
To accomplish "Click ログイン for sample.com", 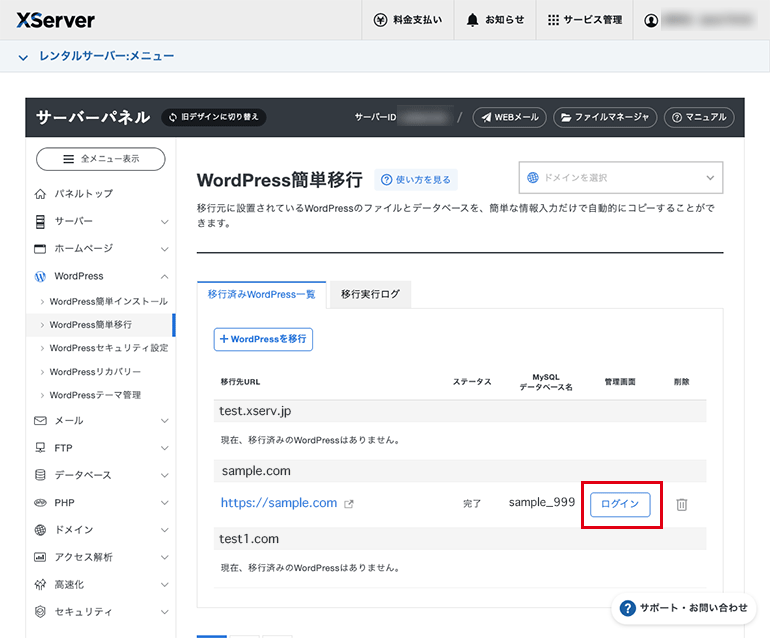I will (620, 504).
